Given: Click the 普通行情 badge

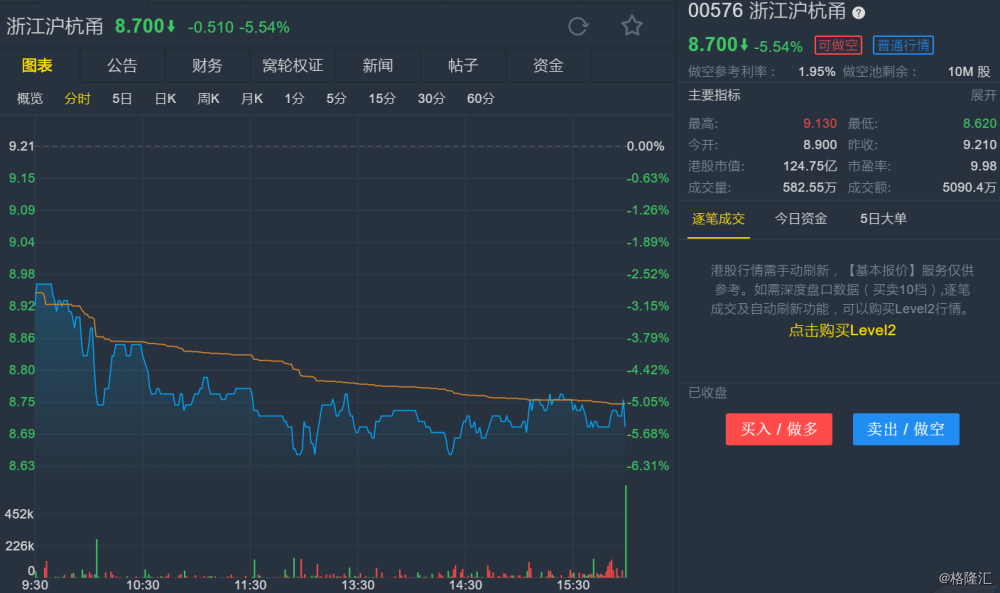Looking at the screenshot, I should click(x=902, y=45).
